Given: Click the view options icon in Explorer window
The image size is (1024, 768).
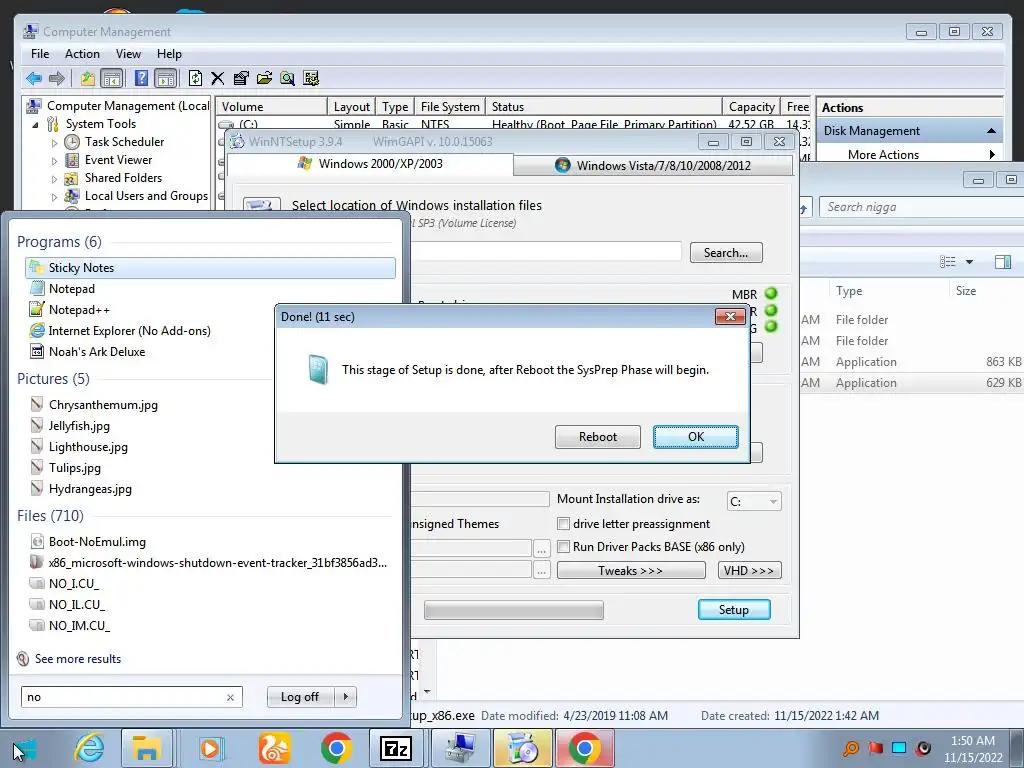Looking at the screenshot, I should click(948, 262).
